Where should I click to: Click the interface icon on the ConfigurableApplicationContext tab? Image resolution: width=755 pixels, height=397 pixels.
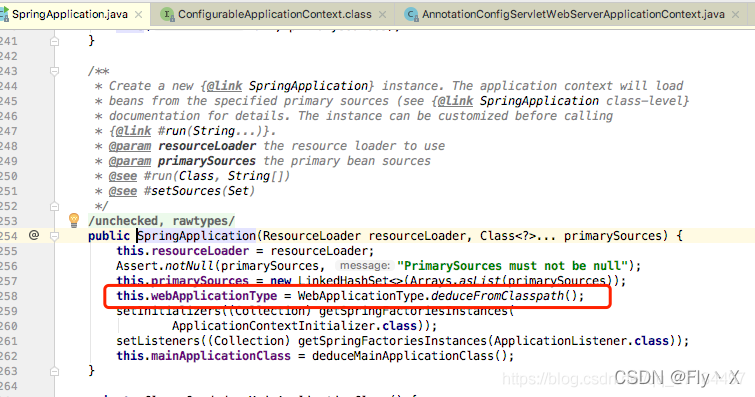(x=167, y=14)
